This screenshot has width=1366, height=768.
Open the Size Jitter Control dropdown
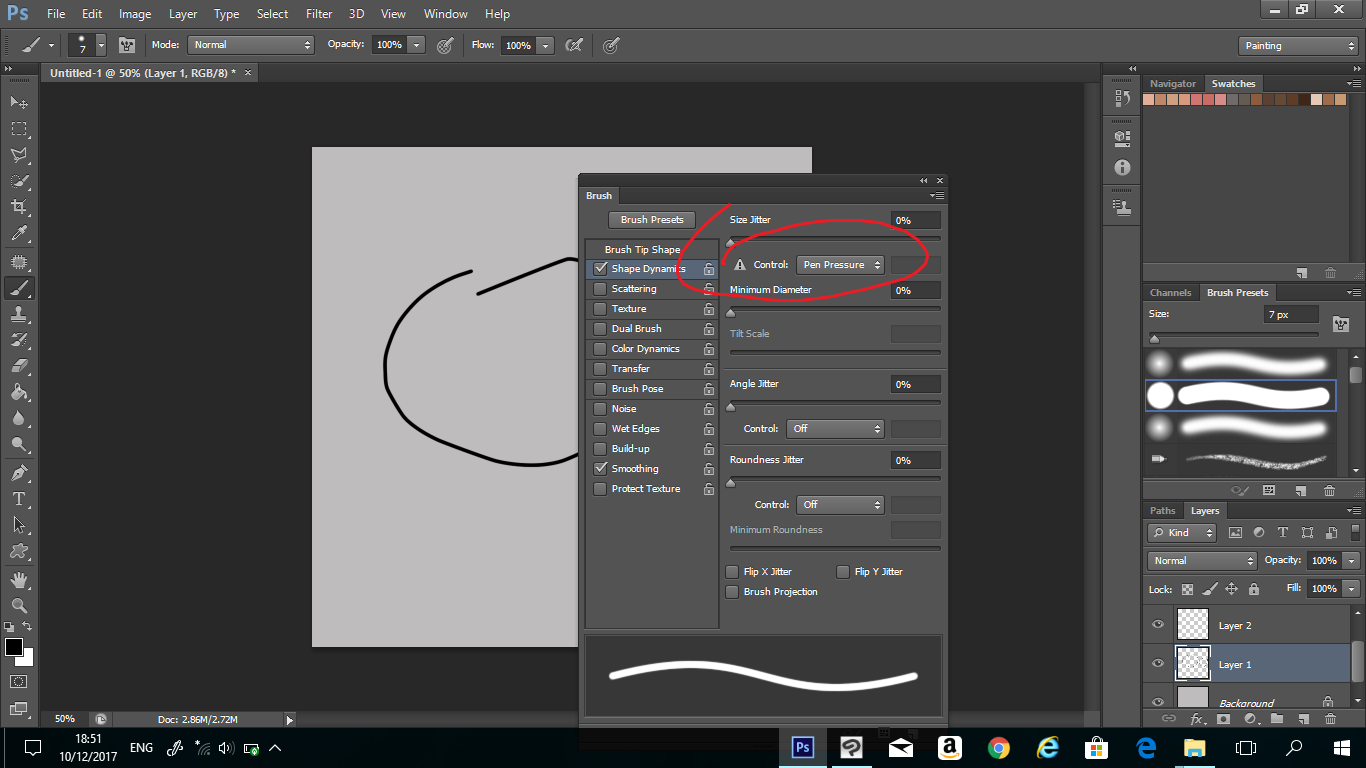coord(841,265)
